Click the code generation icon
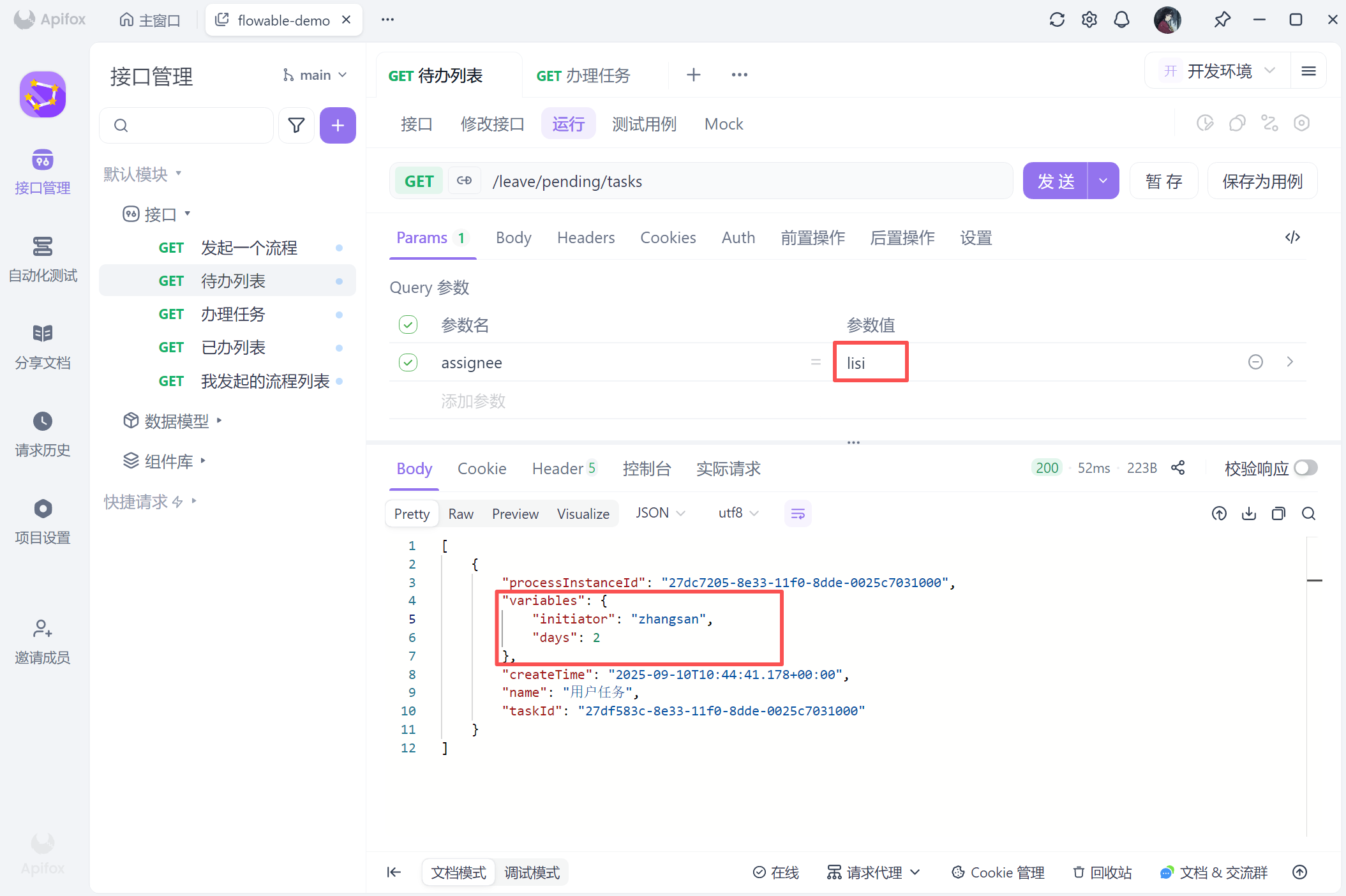 [x=1292, y=237]
